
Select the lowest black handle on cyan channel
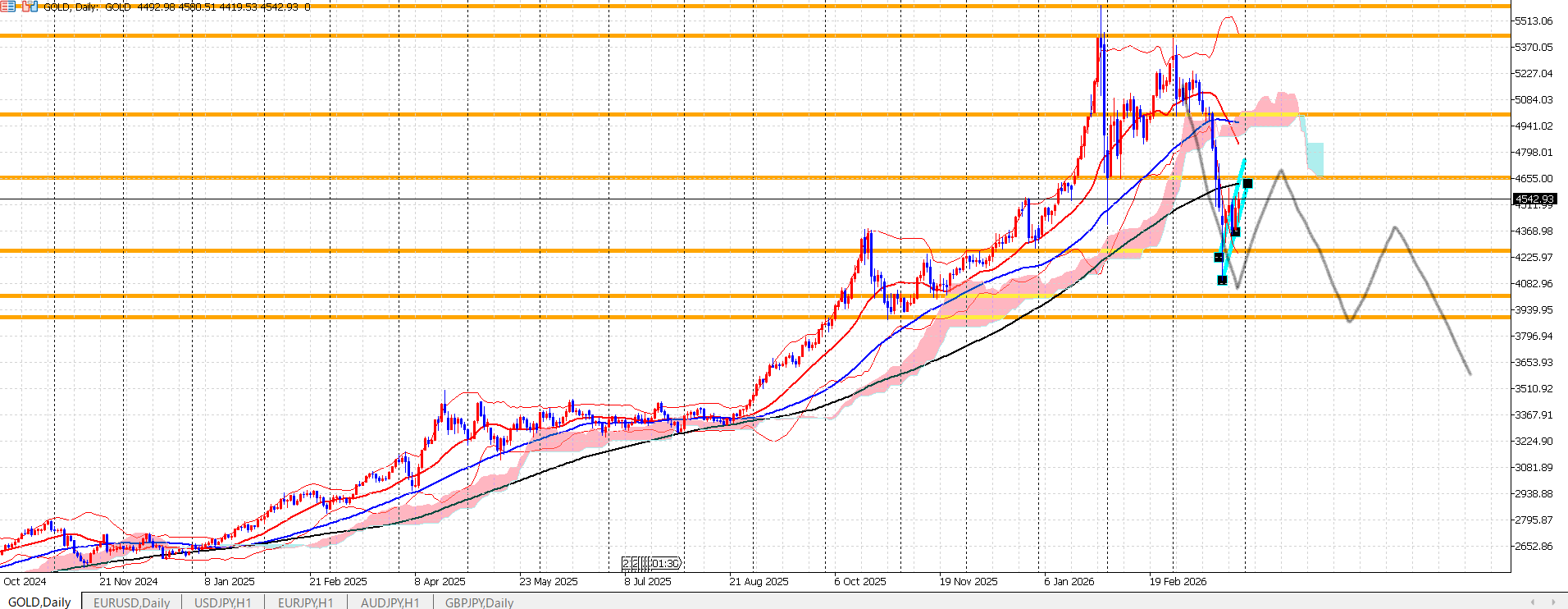[x=1222, y=281]
